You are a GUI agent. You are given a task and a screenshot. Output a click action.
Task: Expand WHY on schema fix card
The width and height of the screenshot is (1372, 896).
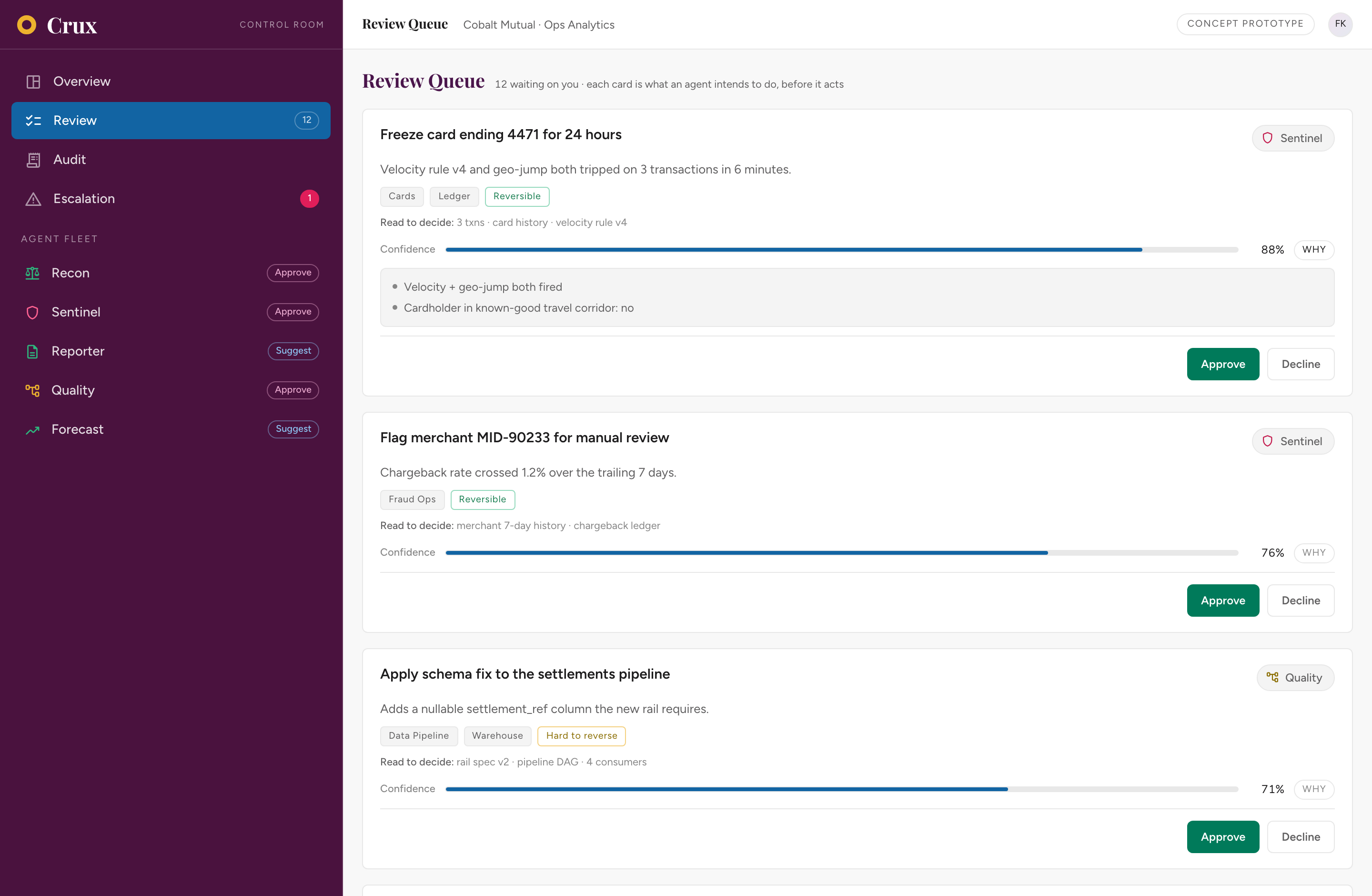pos(1314,789)
